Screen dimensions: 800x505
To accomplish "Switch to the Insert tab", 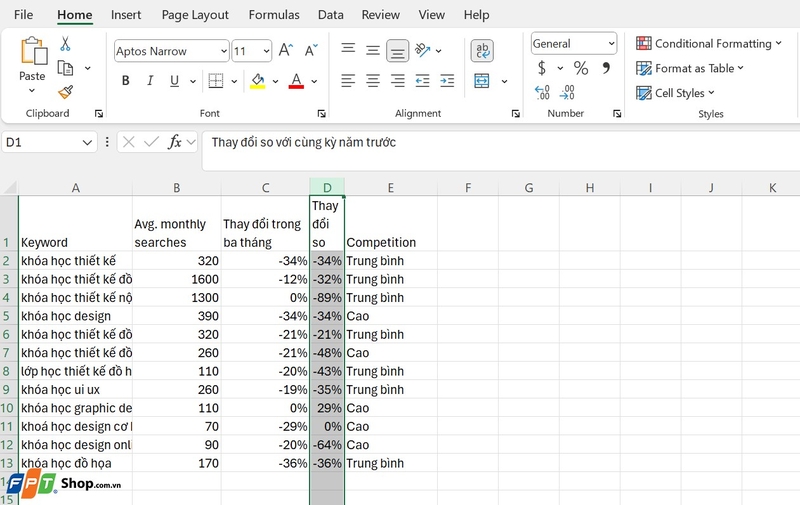I will 126,15.
